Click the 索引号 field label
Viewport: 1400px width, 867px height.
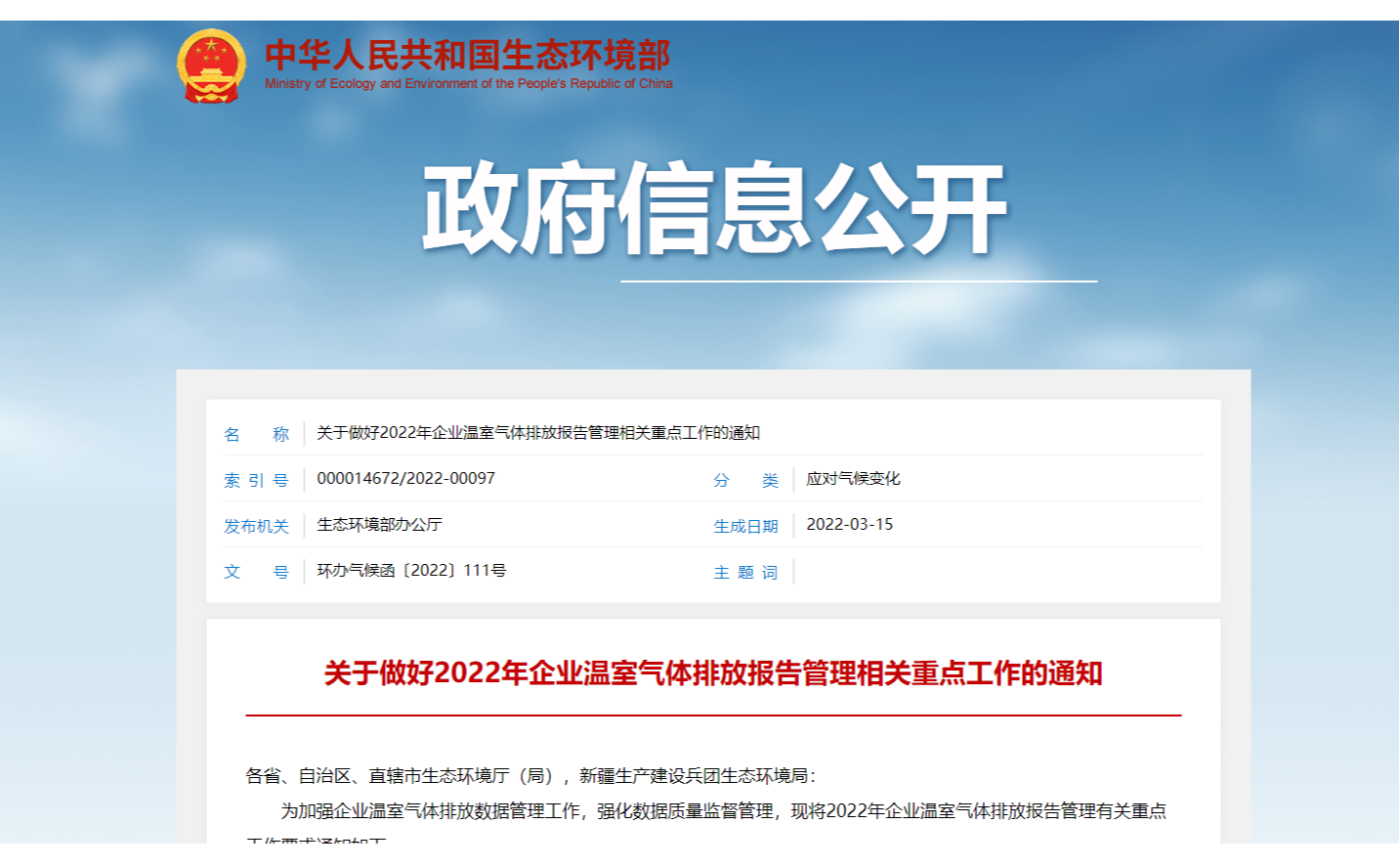pyautogui.click(x=256, y=480)
